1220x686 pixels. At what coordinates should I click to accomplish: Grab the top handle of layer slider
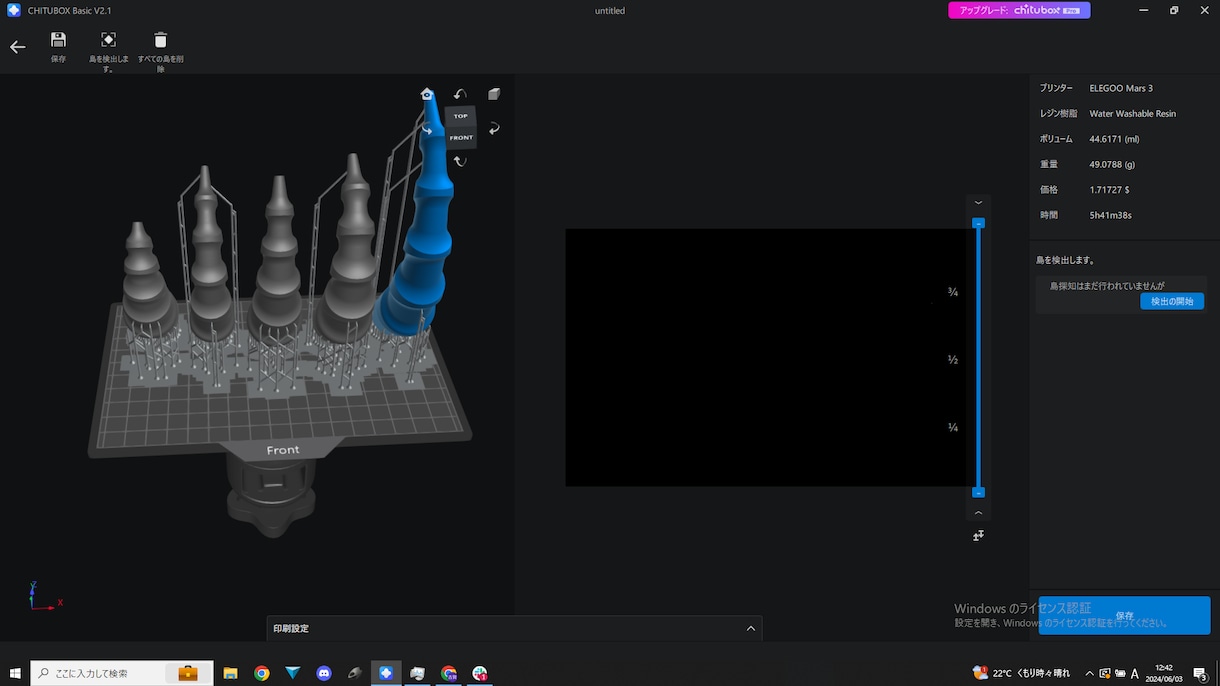979,223
